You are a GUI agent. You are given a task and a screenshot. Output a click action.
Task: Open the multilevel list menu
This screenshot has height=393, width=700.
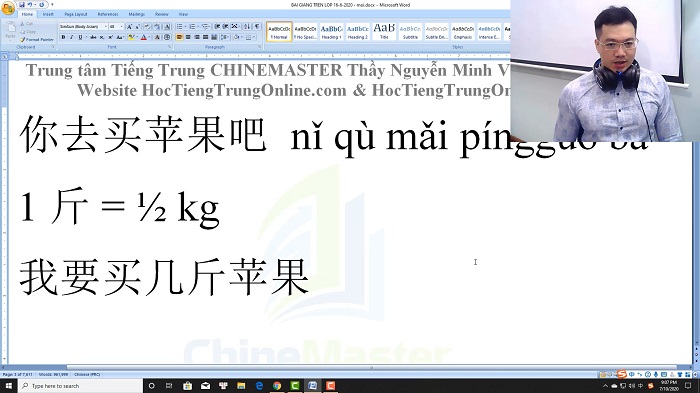206,27
